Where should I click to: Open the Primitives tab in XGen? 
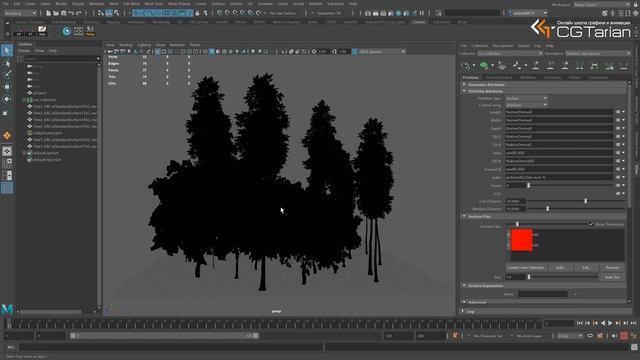click(x=471, y=78)
